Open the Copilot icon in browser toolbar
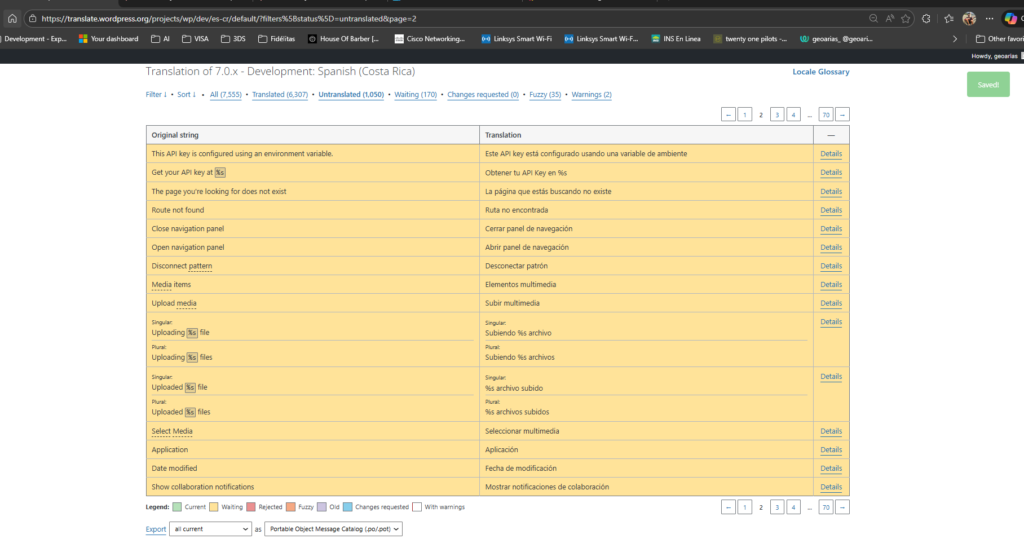The width and height of the screenshot is (1024, 552). point(1009,18)
